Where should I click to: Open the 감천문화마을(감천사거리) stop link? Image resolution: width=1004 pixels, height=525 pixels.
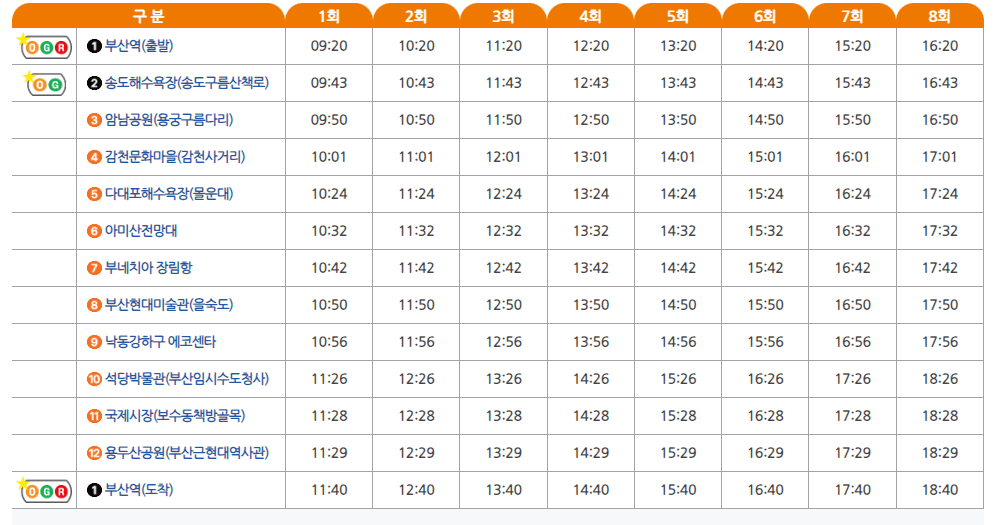[175, 157]
